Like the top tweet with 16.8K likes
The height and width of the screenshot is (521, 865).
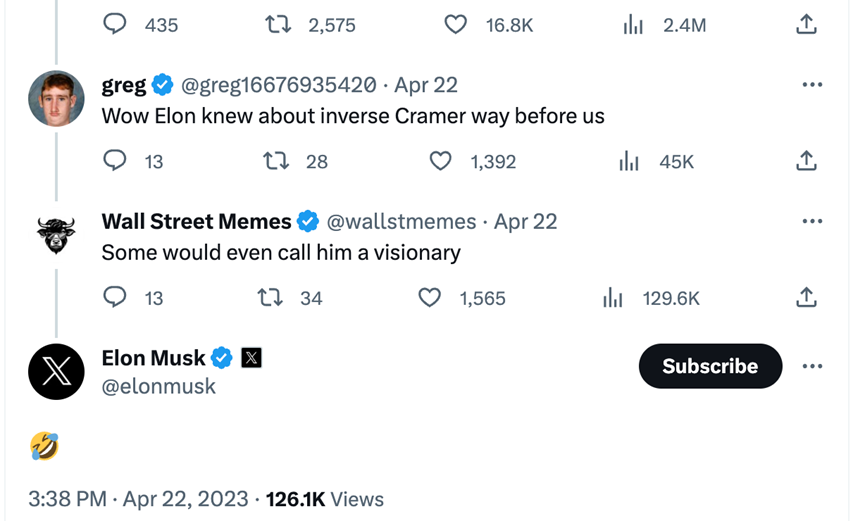pyautogui.click(x=456, y=25)
